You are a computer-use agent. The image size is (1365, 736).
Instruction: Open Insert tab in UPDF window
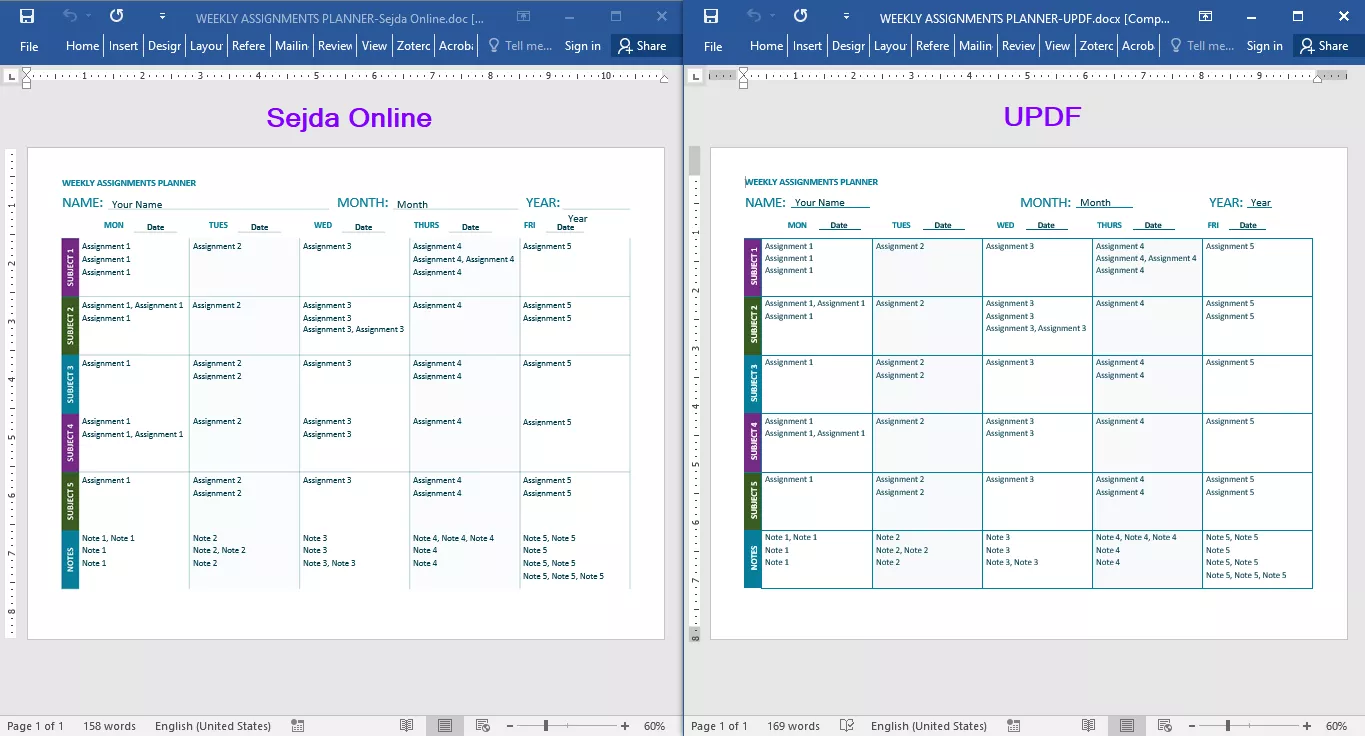[x=807, y=46]
